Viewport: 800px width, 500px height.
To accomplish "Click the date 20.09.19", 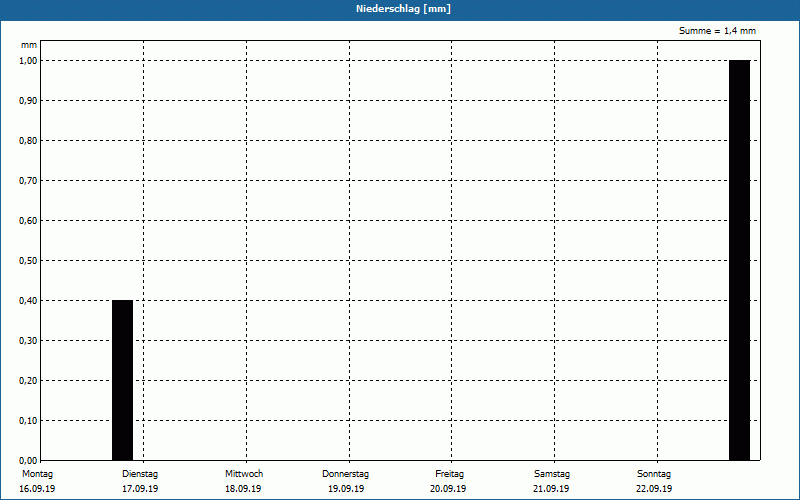I will 448,489.
